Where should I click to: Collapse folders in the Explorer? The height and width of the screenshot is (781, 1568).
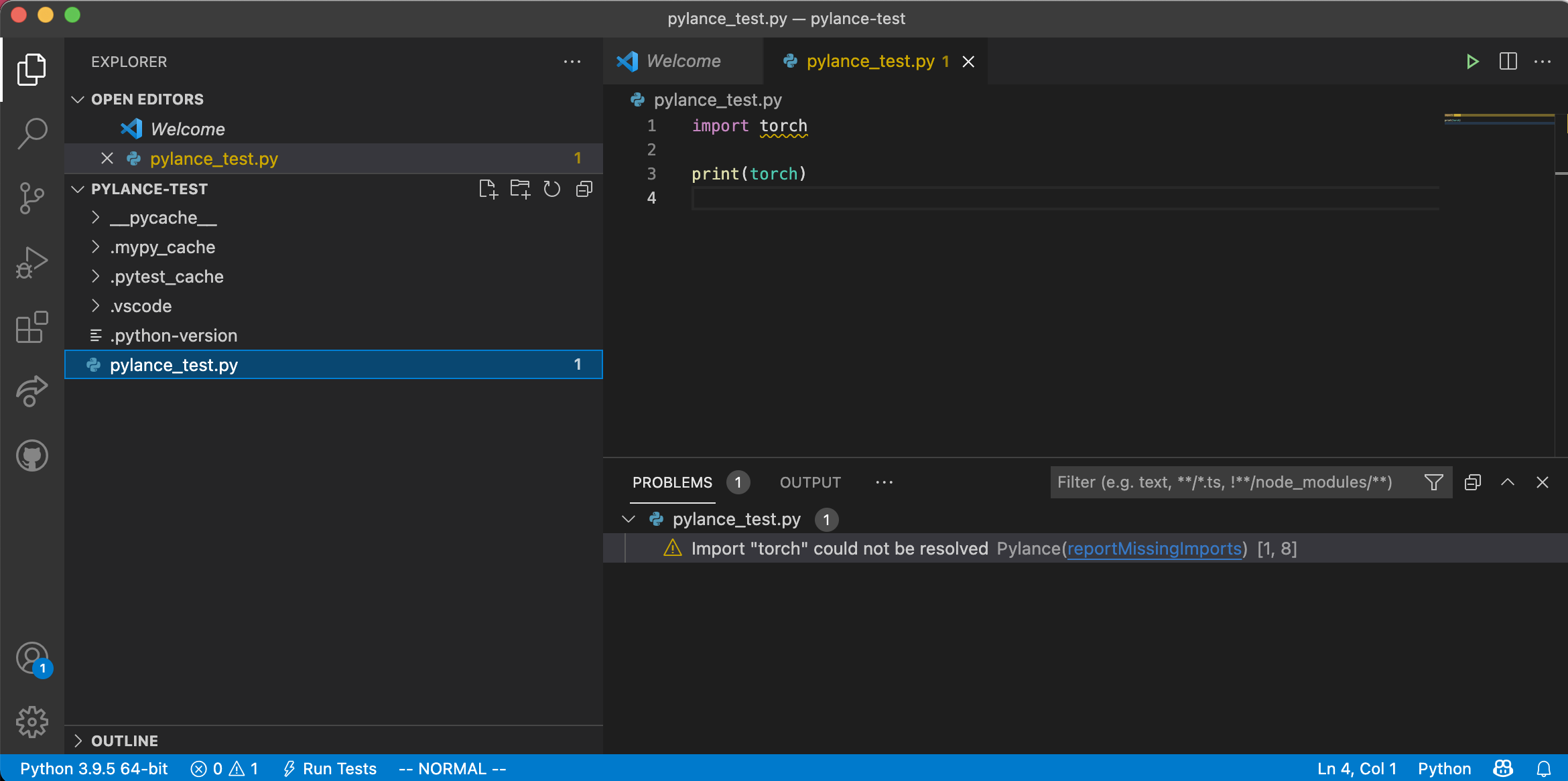point(583,189)
